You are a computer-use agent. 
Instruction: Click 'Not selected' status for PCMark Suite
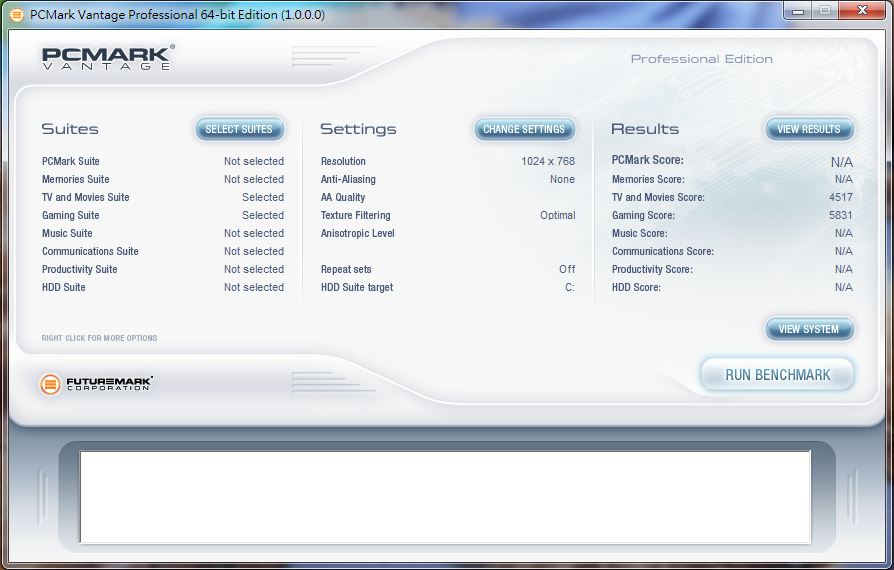click(x=254, y=161)
